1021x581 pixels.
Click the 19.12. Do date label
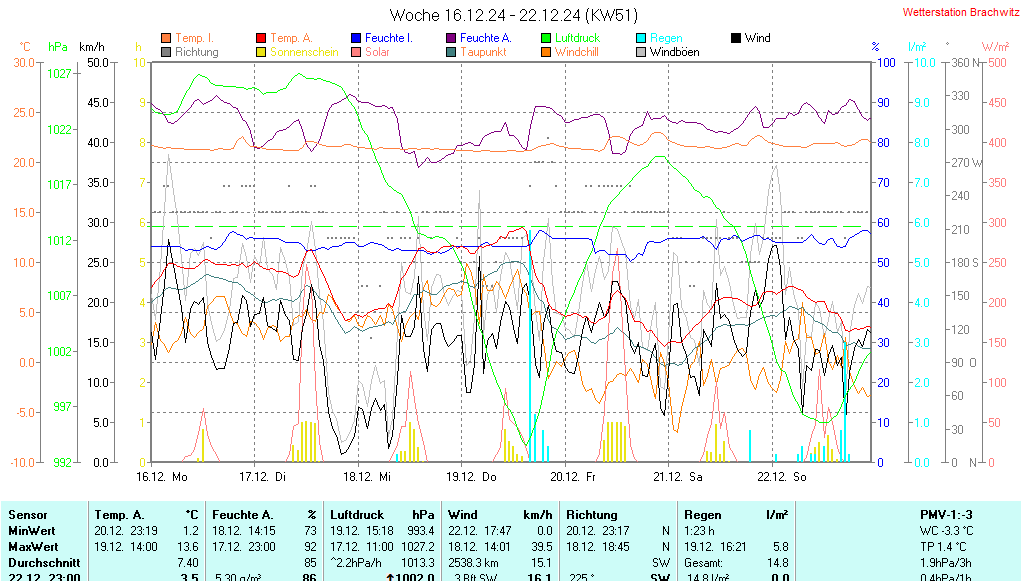click(x=471, y=477)
